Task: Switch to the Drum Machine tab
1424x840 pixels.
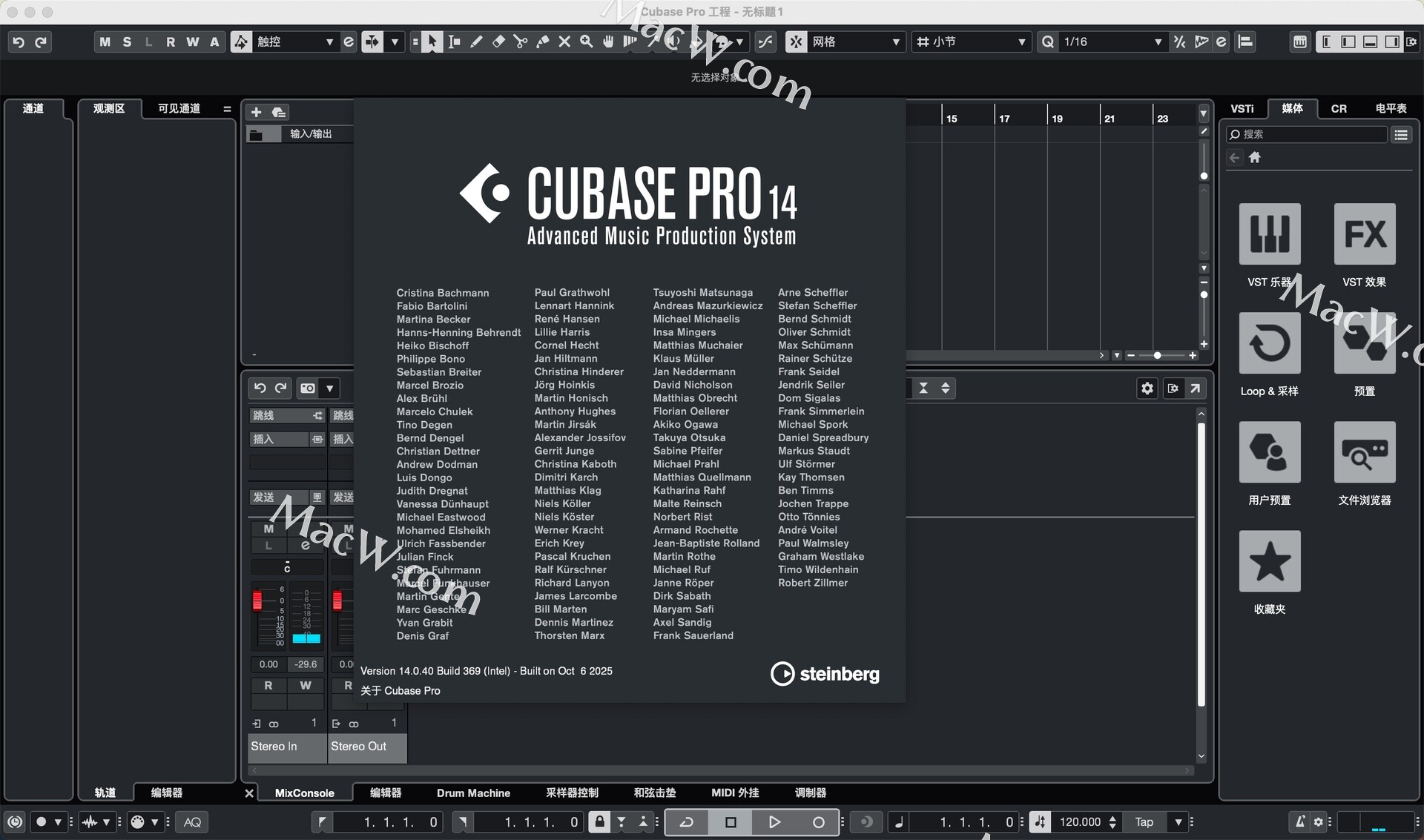Action: 473,793
